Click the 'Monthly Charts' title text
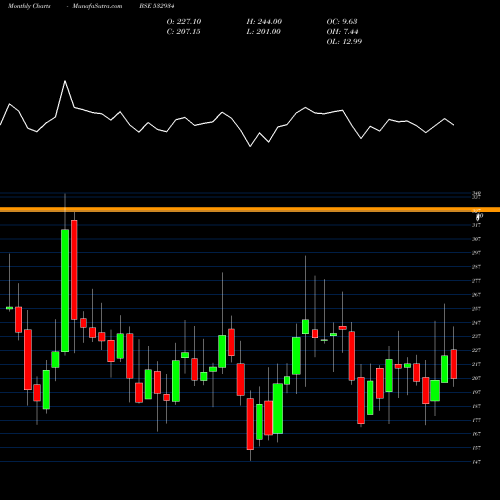The width and height of the screenshot is (500, 500). pyautogui.click(x=29, y=6)
